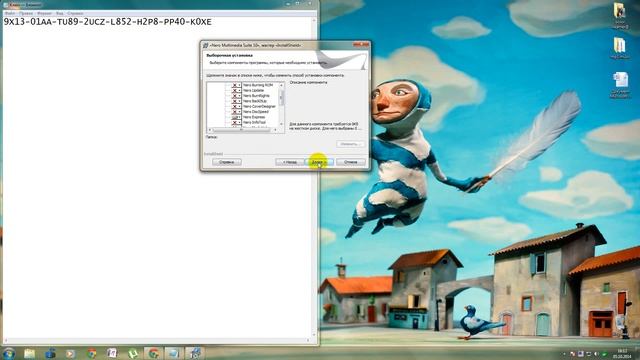The height and width of the screenshot is (360, 640).
Task: Open the Справка menu in Notepad
Action: click(x=75, y=13)
